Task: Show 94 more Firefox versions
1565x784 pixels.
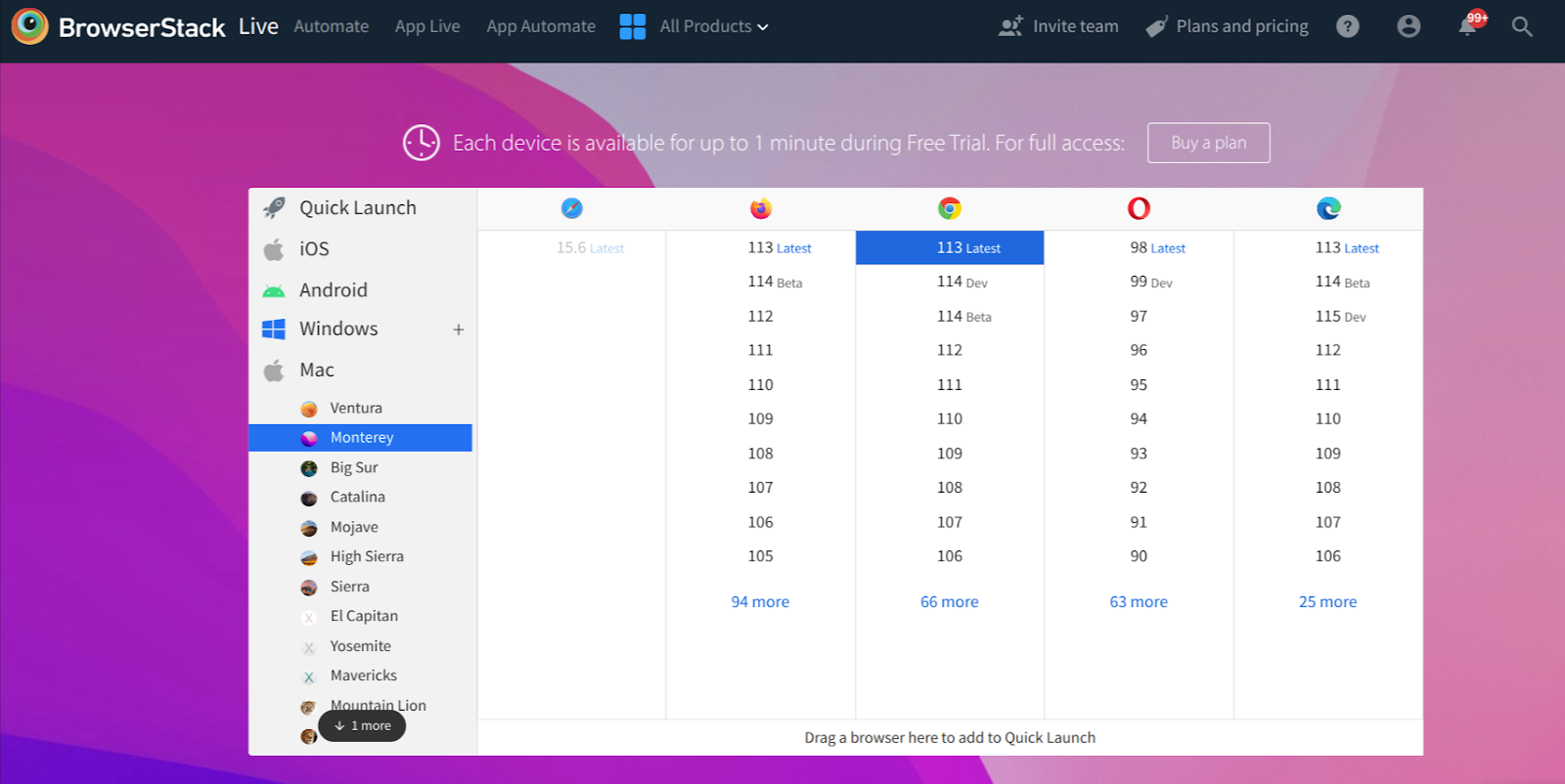Action: click(x=760, y=602)
